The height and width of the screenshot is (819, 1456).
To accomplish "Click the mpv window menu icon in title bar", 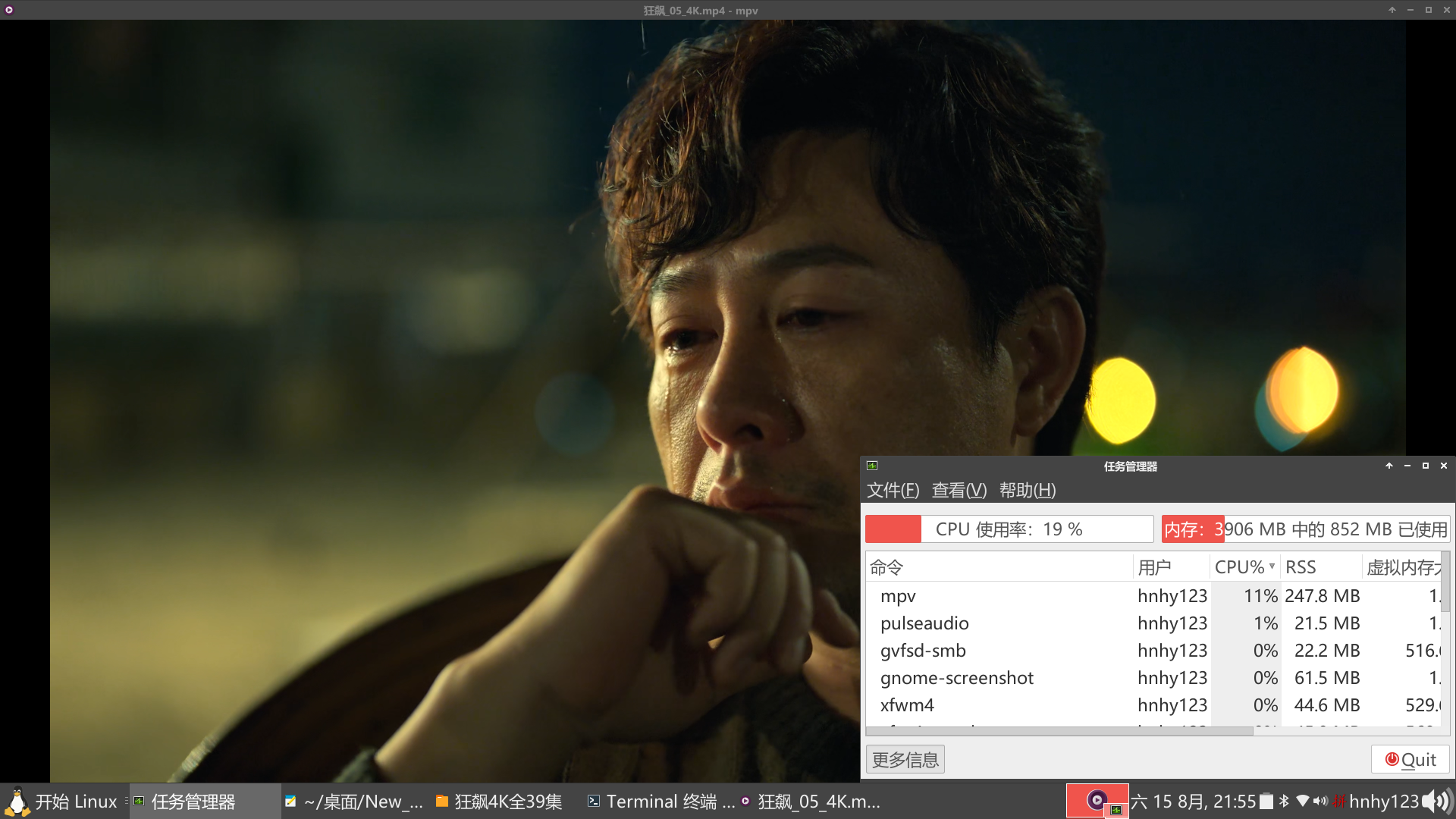I will coord(9,10).
